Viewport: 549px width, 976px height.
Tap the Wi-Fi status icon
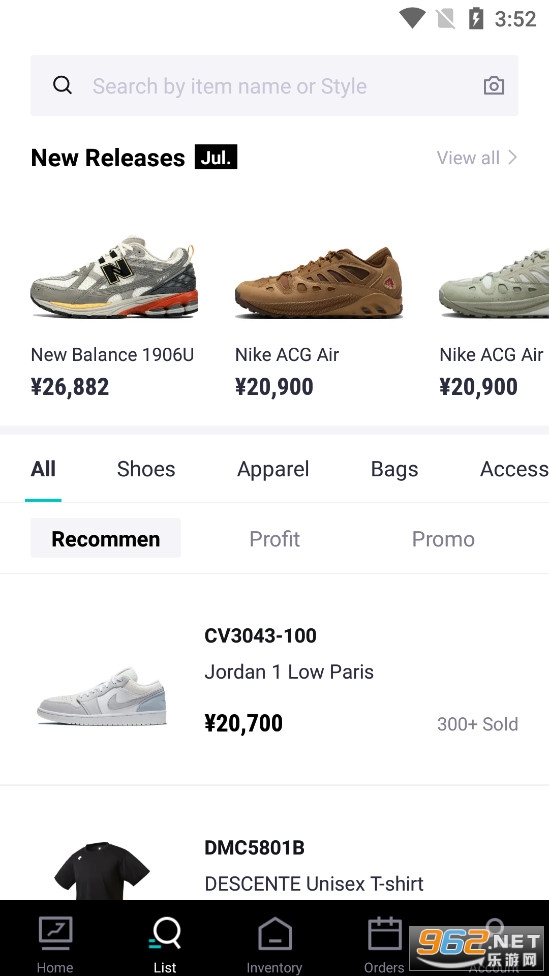pyautogui.click(x=411, y=18)
